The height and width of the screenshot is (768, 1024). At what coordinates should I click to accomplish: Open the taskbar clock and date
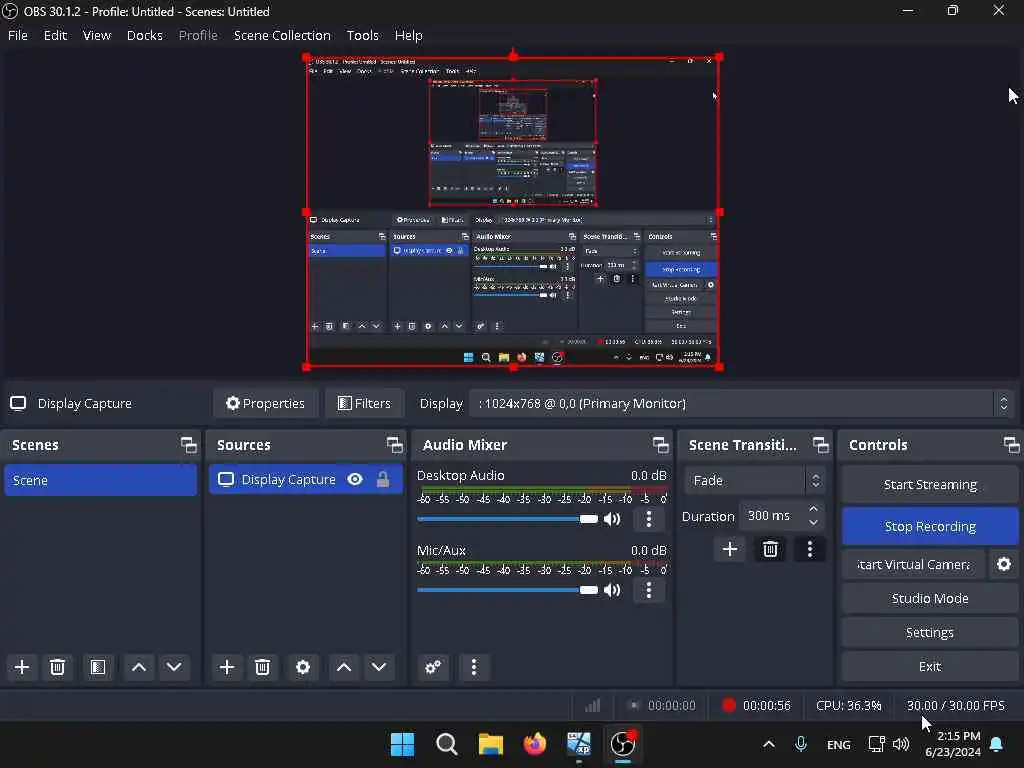pyautogui.click(x=953, y=744)
